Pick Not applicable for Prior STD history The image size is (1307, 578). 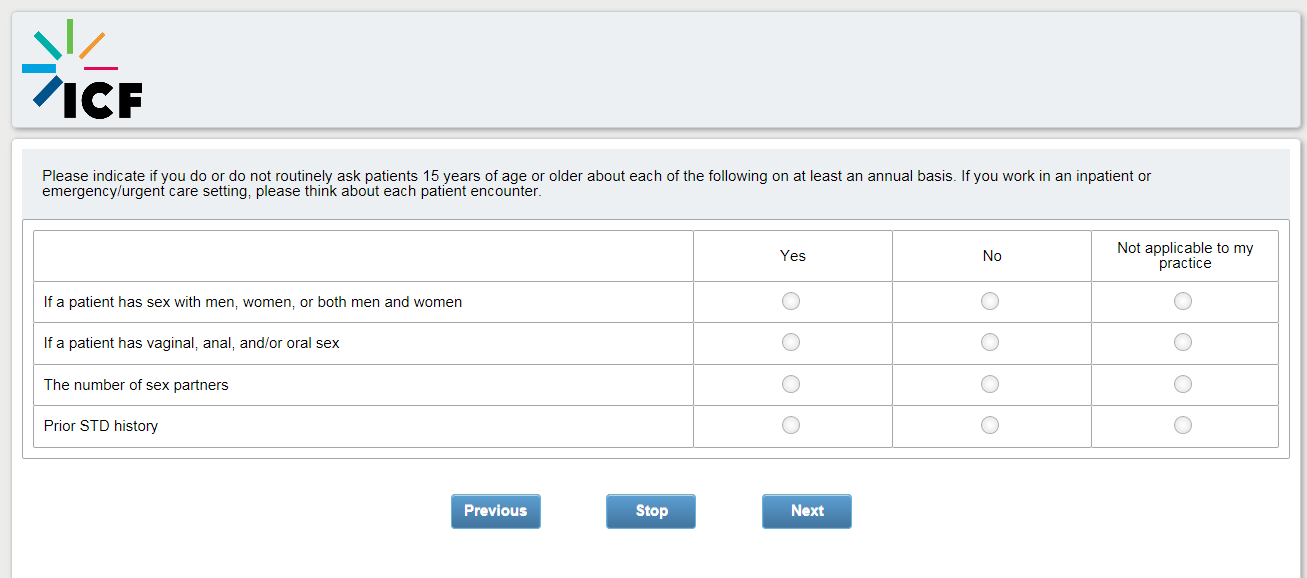(1183, 425)
